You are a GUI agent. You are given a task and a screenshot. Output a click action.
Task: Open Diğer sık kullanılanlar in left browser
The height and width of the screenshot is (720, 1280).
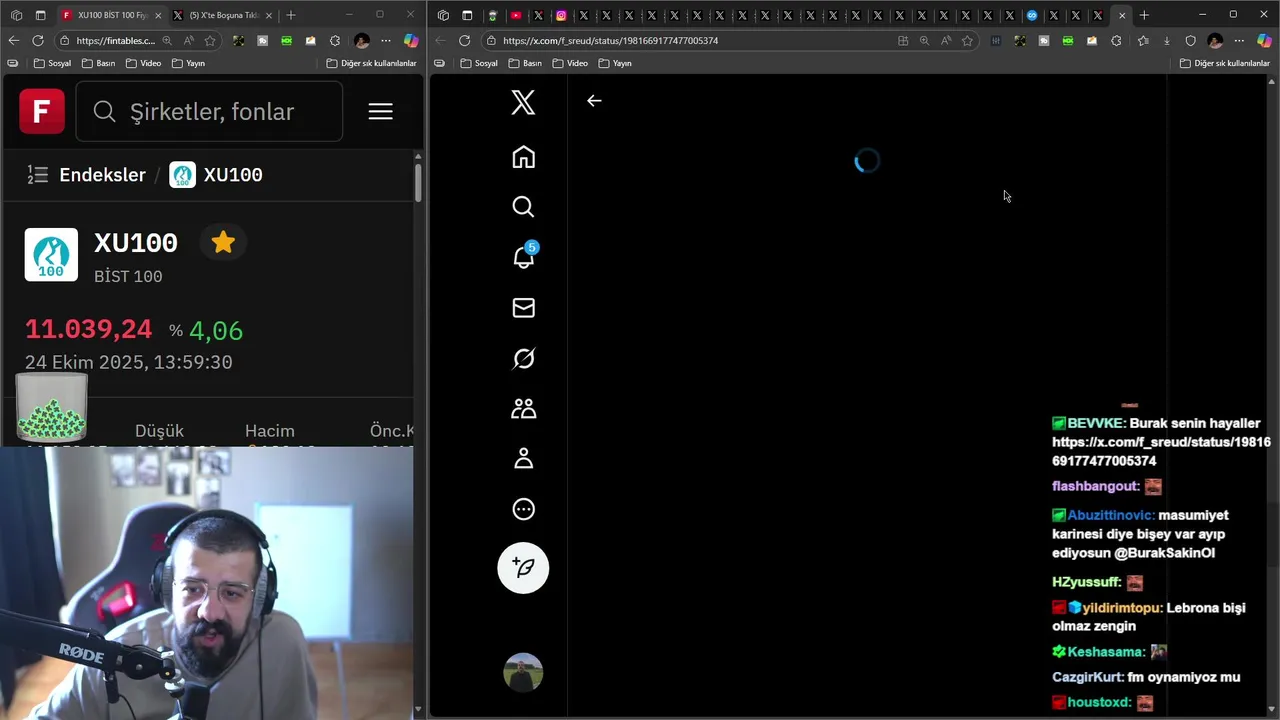coord(371,63)
